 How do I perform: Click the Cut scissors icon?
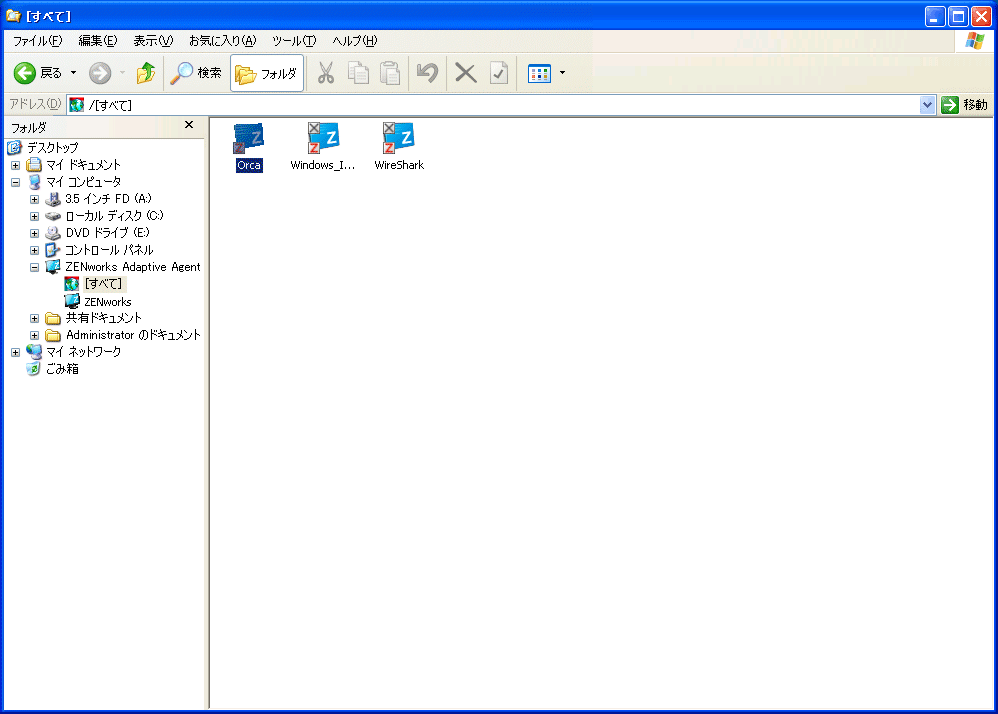coord(326,73)
